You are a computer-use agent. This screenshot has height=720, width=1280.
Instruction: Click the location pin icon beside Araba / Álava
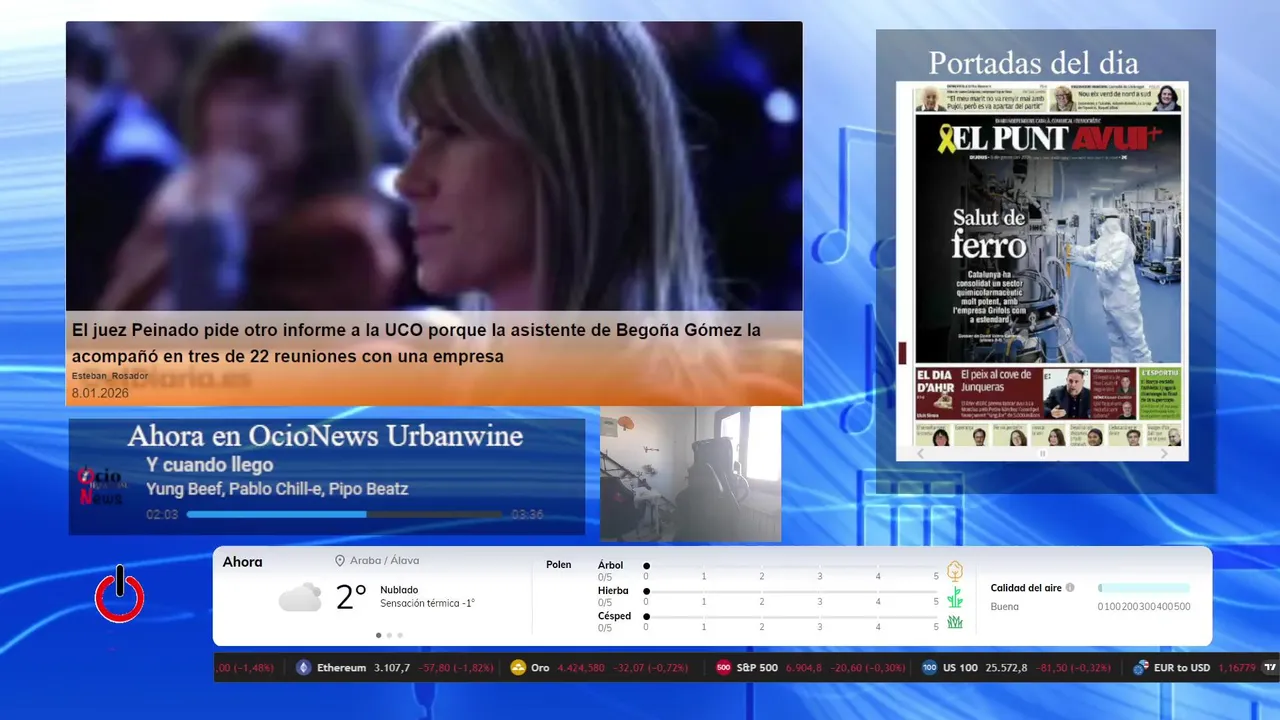click(x=340, y=561)
